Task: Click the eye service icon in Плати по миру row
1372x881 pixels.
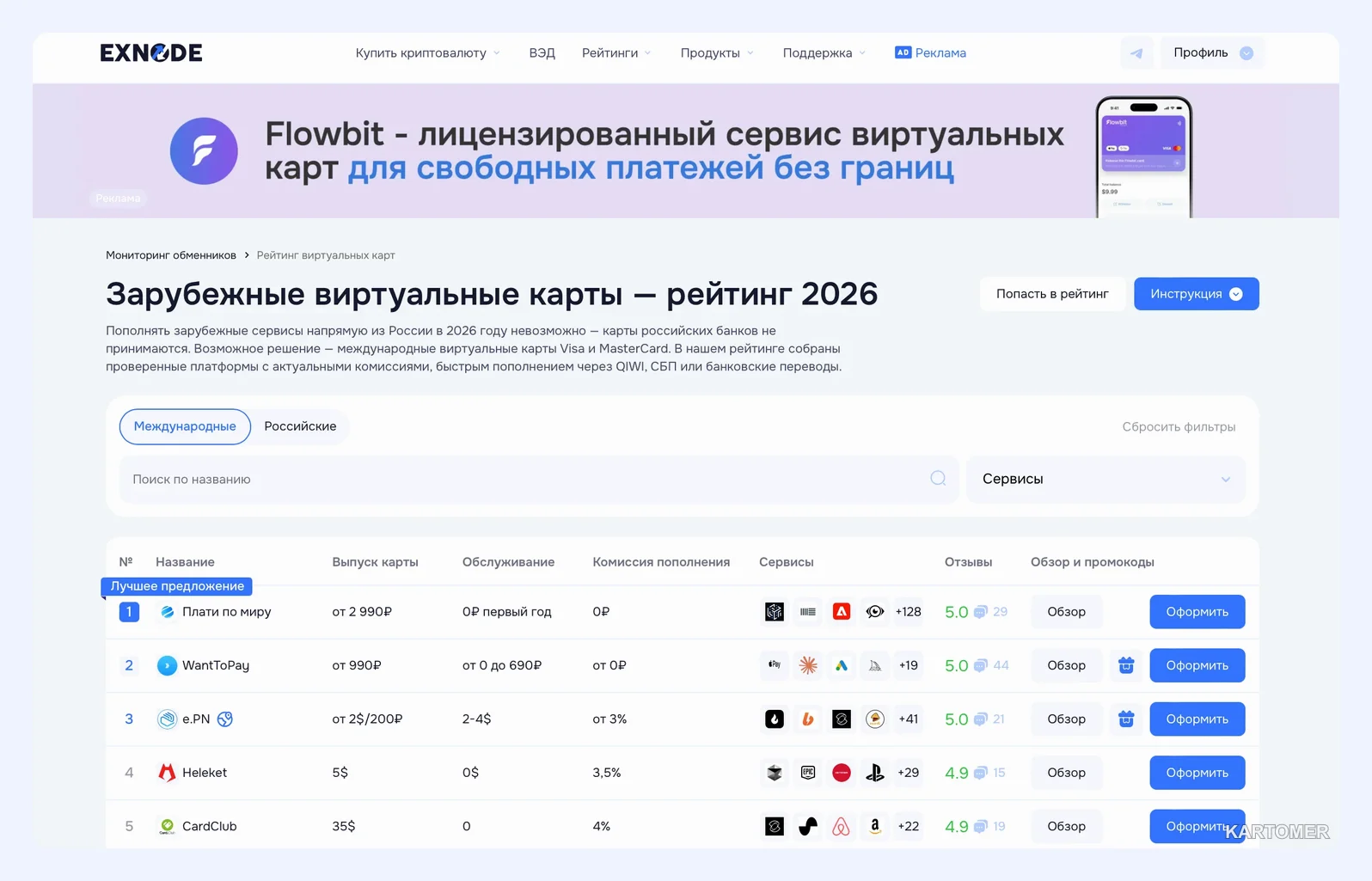Action: (x=875, y=612)
